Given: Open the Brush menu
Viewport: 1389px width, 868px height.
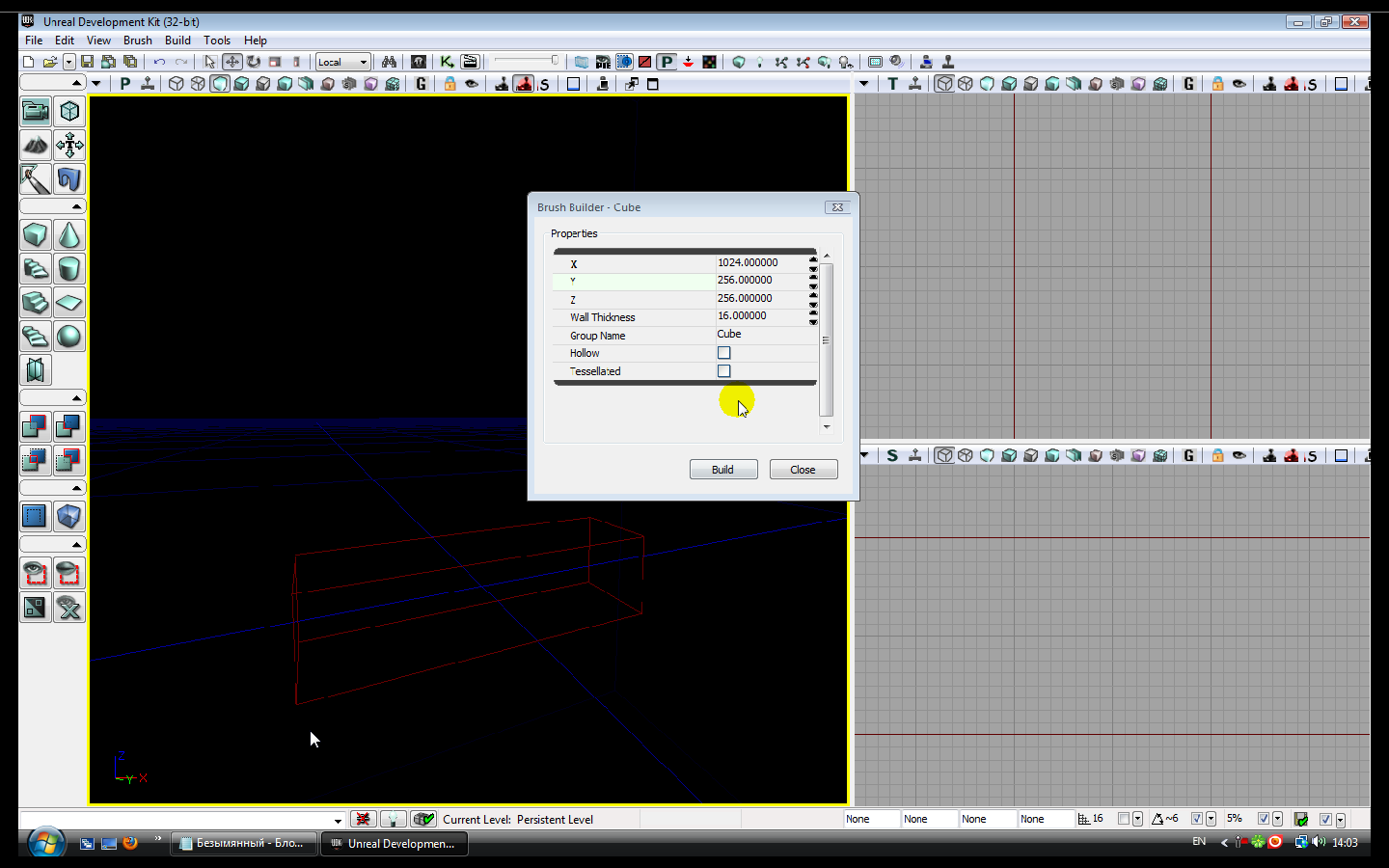Looking at the screenshot, I should 137,41.
